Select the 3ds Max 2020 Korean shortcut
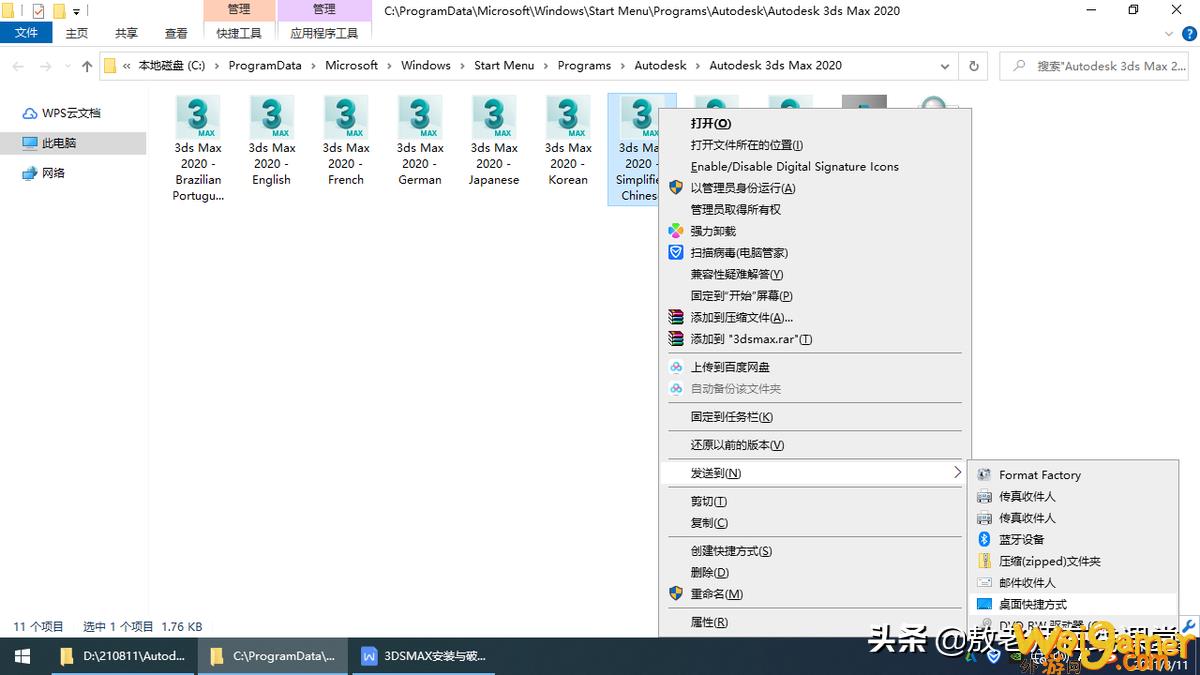 pos(568,141)
